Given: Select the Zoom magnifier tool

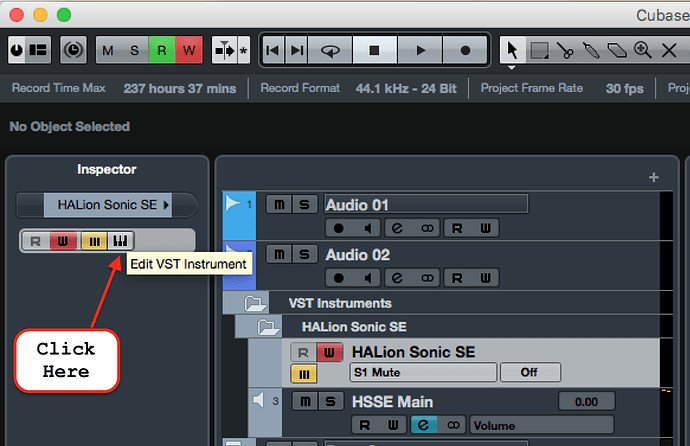Looking at the screenshot, I should pos(643,51).
